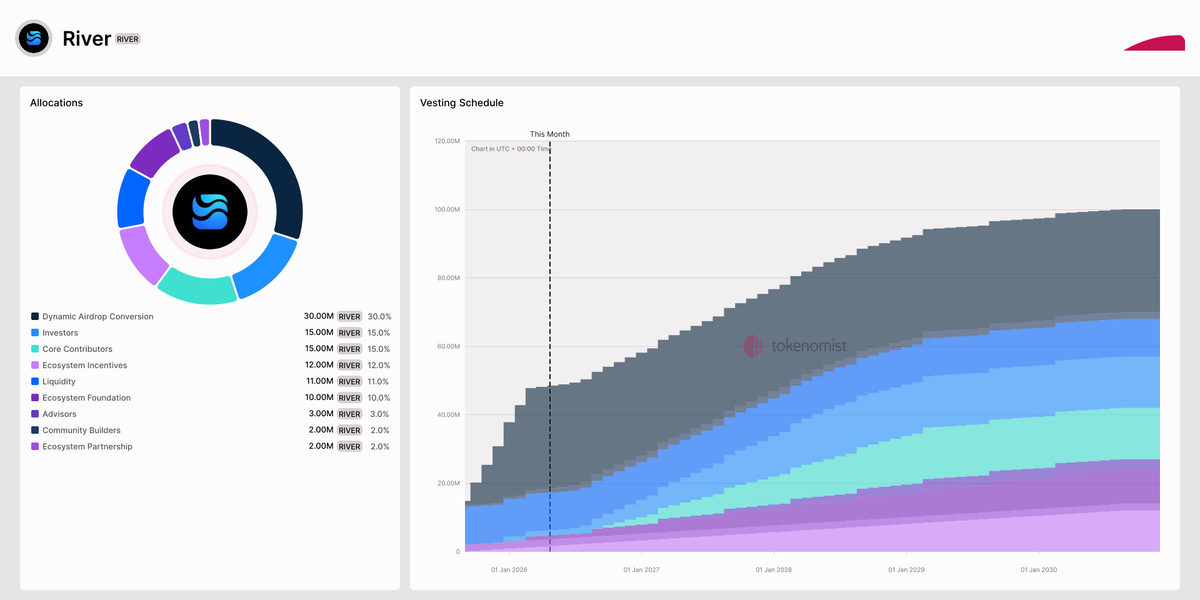
Task: Expand the Ecosystem Partnership allocation entry
Action: coord(87,446)
